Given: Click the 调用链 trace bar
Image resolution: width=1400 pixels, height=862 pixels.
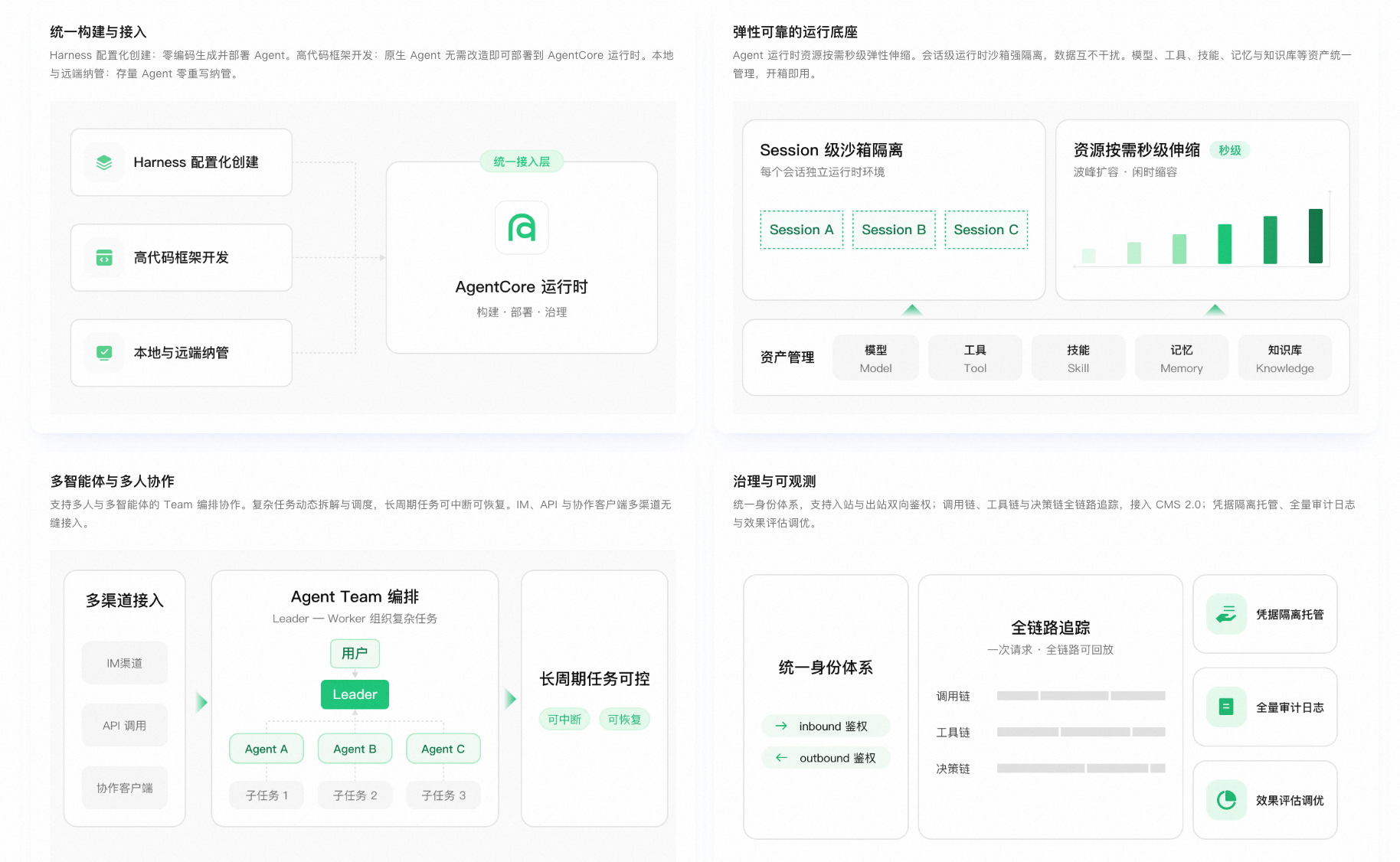Looking at the screenshot, I should (1081, 696).
